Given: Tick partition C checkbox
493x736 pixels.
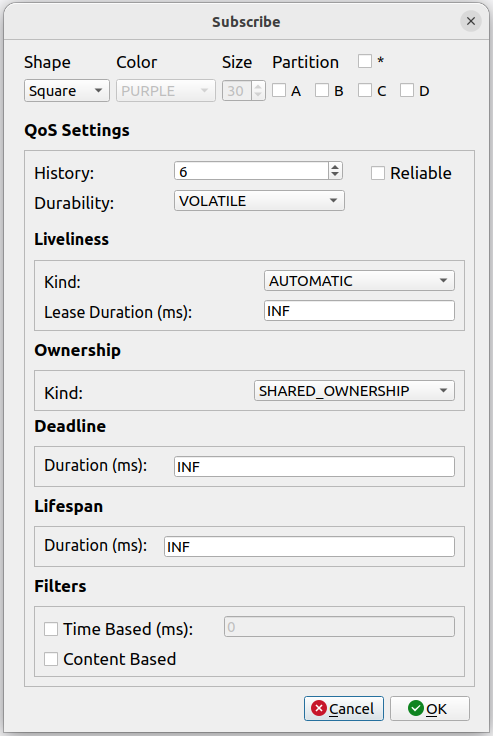Looking at the screenshot, I should [x=364, y=90].
